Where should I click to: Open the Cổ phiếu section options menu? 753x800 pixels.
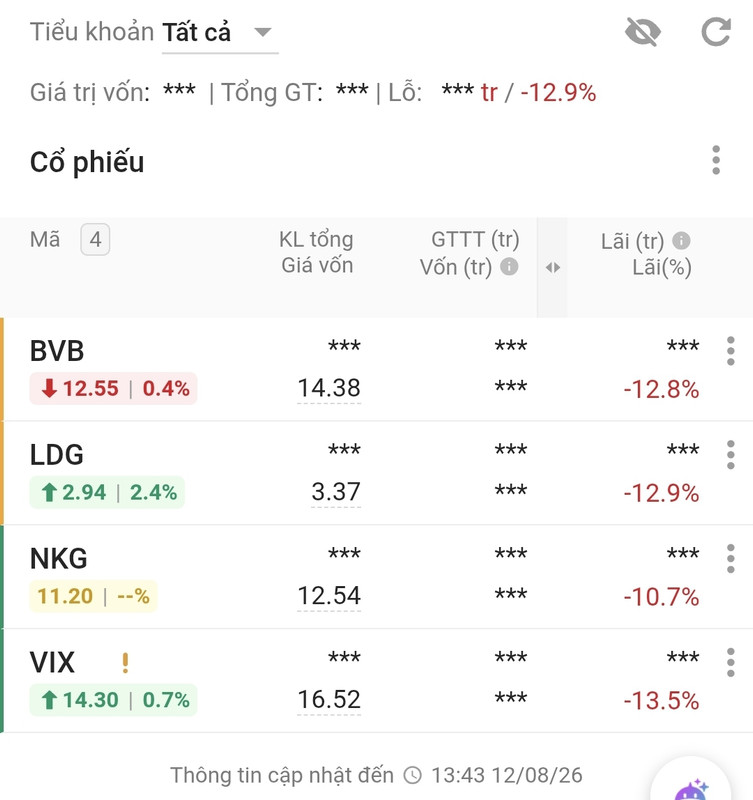716,160
